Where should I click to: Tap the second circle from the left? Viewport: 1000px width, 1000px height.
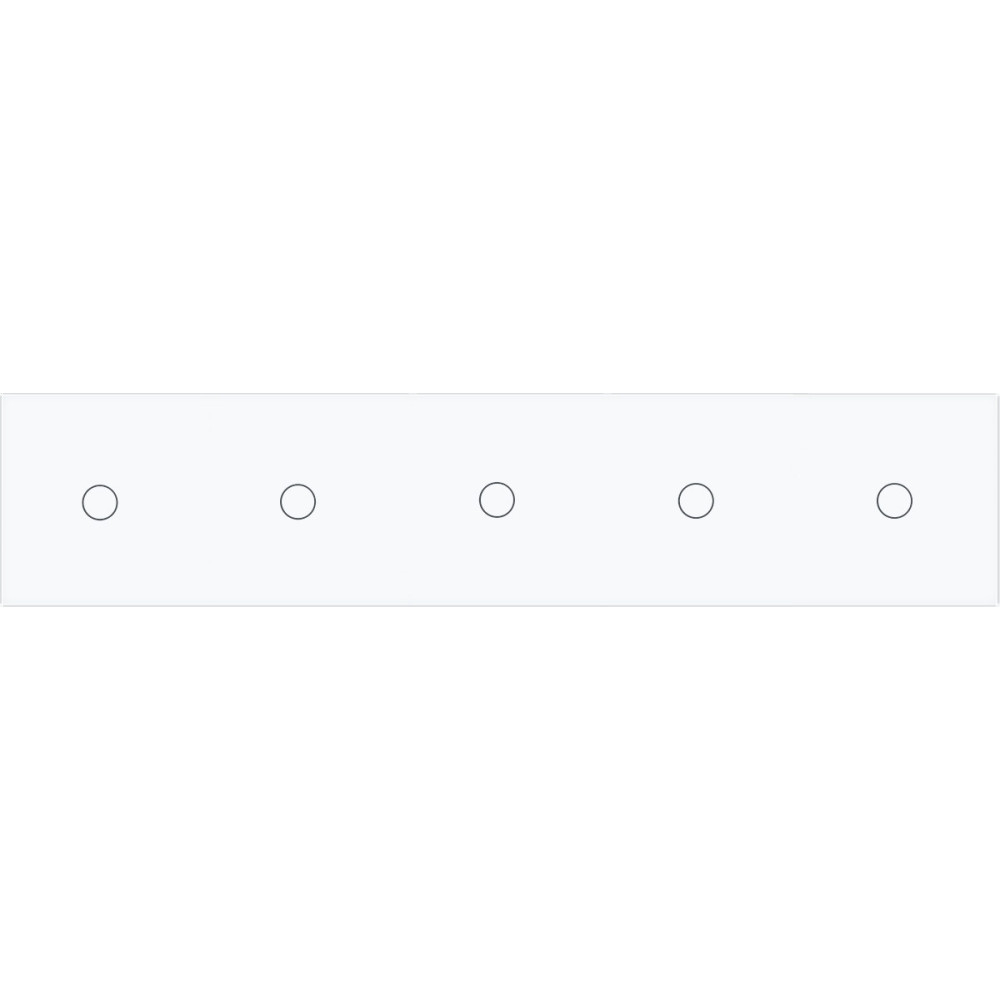click(x=298, y=501)
